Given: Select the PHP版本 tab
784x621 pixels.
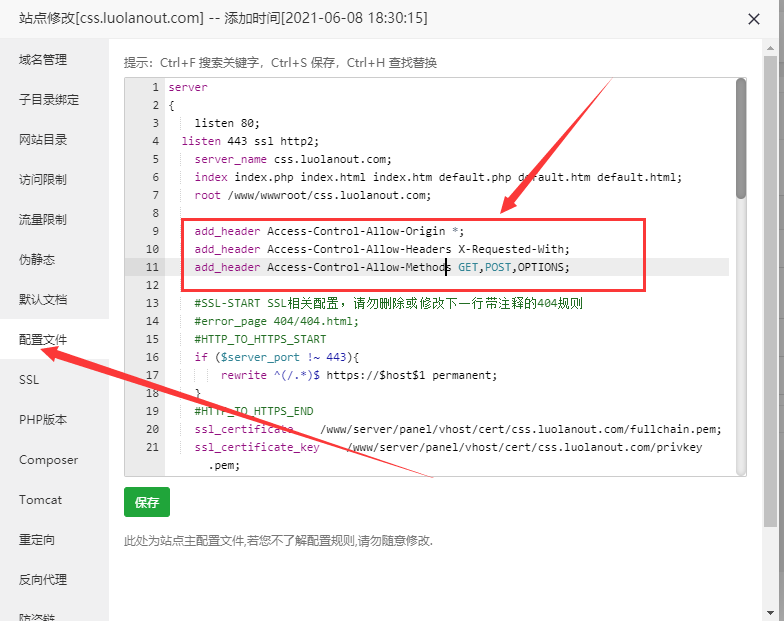Looking at the screenshot, I should point(43,420).
